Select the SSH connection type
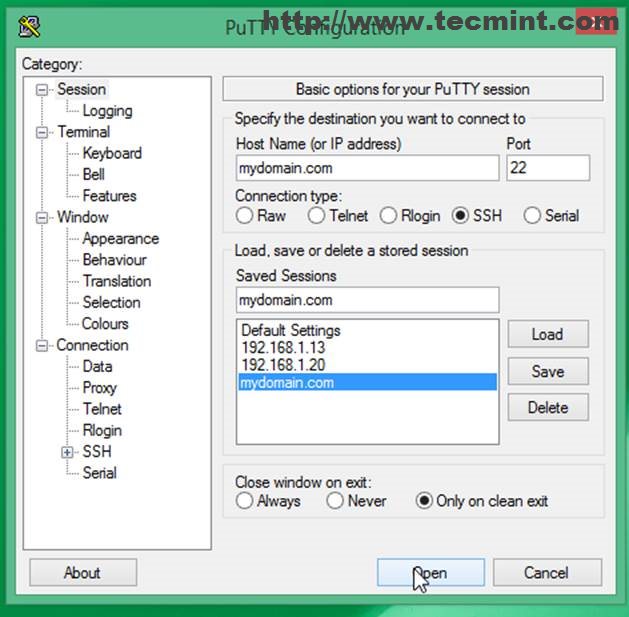 tap(460, 216)
